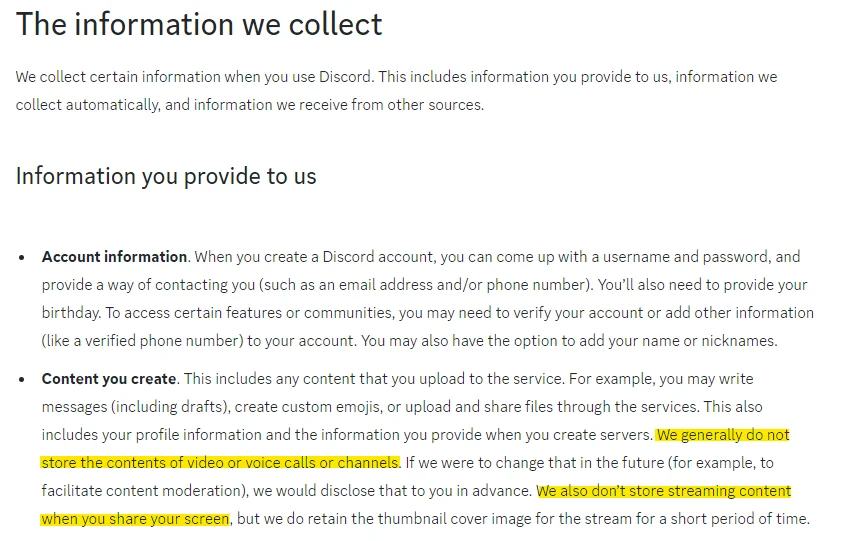The height and width of the screenshot is (541, 845).
Task: Click the bullet dot before Content you create
Action: pyautogui.click(x=22, y=380)
